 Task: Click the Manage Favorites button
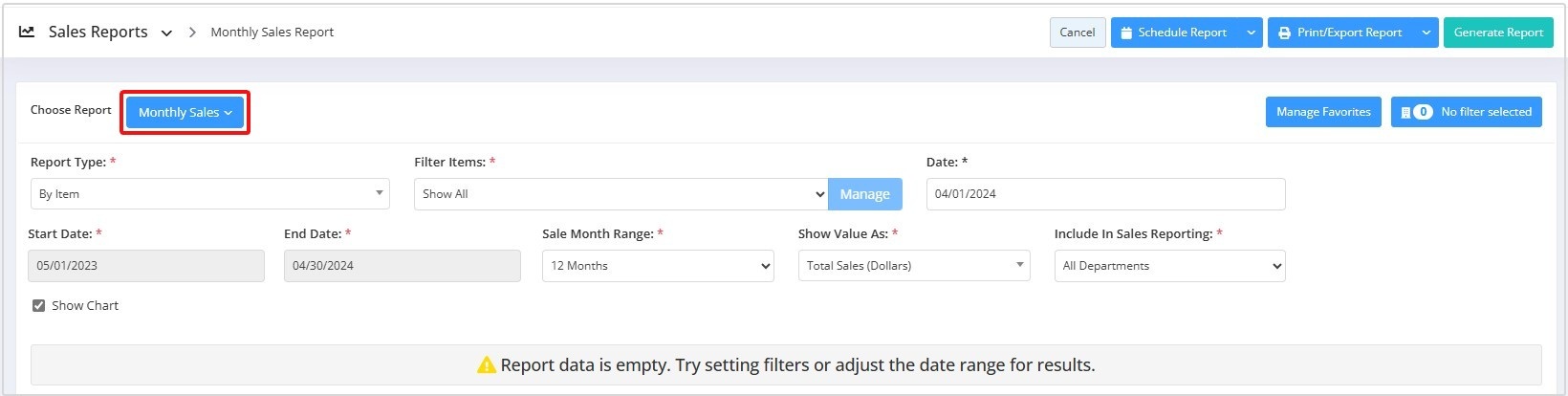(1323, 112)
